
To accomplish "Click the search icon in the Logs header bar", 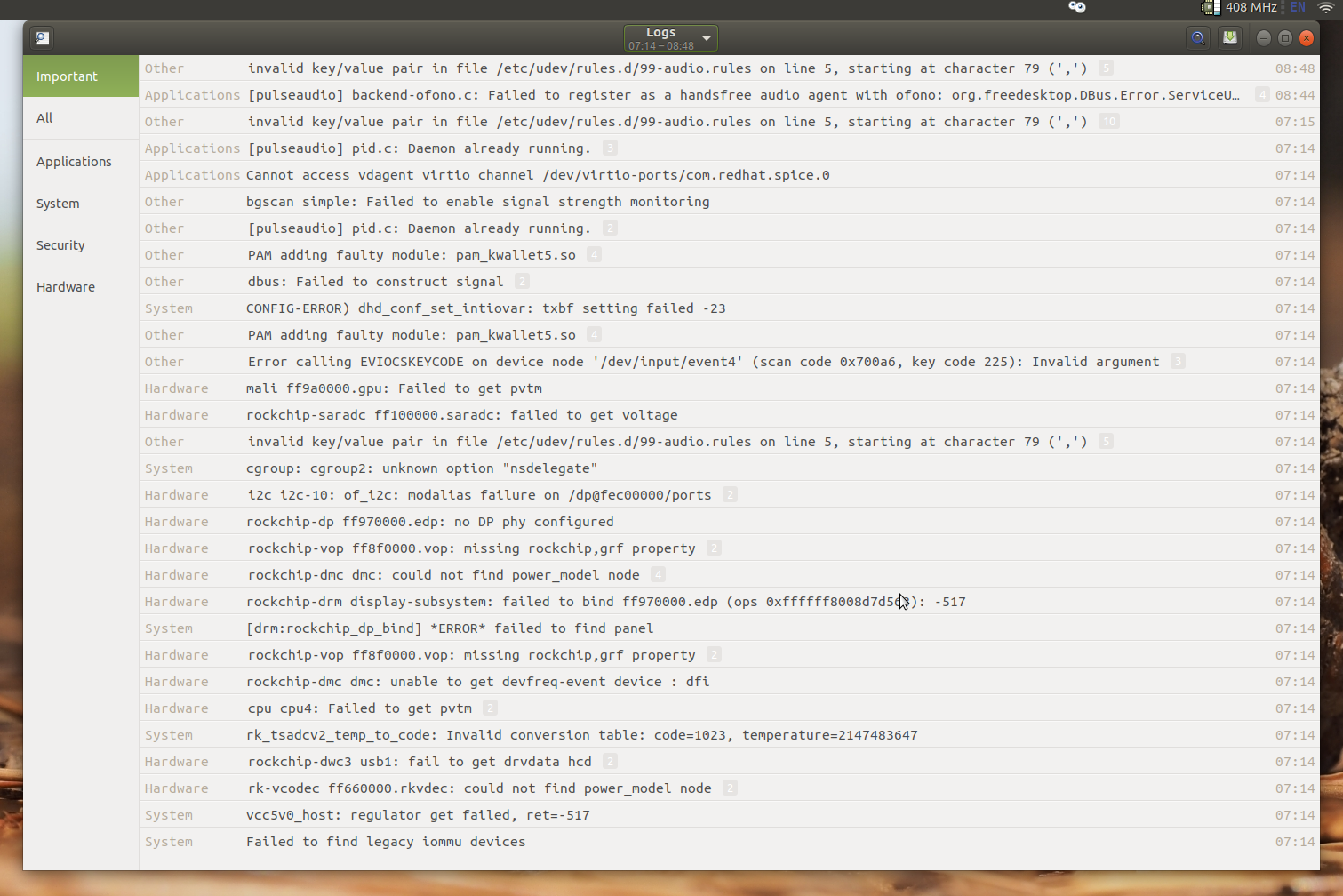I will 1197,38.
